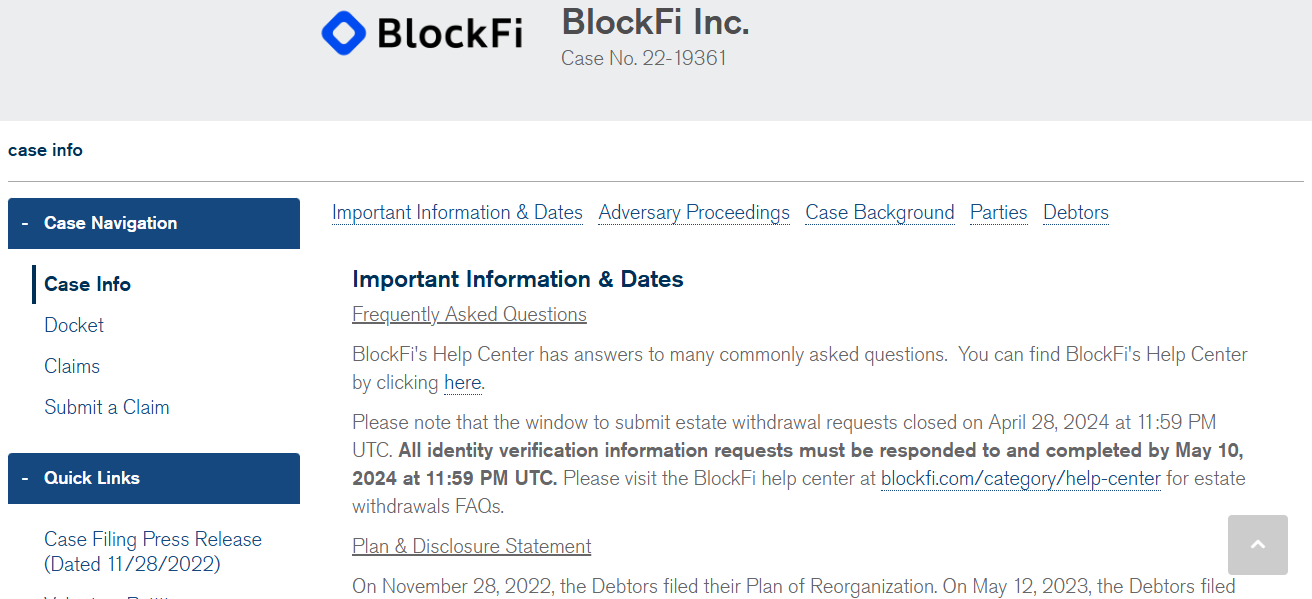Click the Frequently Asked Questions link
Screen dimensions: 1312x599
(x=469, y=314)
